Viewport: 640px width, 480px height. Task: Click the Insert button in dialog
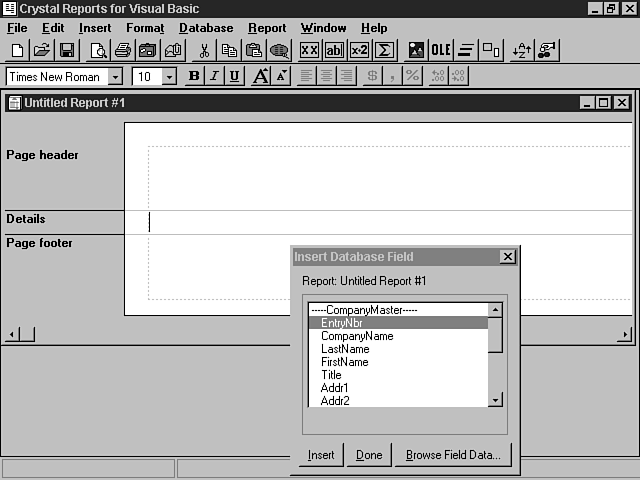coord(321,455)
